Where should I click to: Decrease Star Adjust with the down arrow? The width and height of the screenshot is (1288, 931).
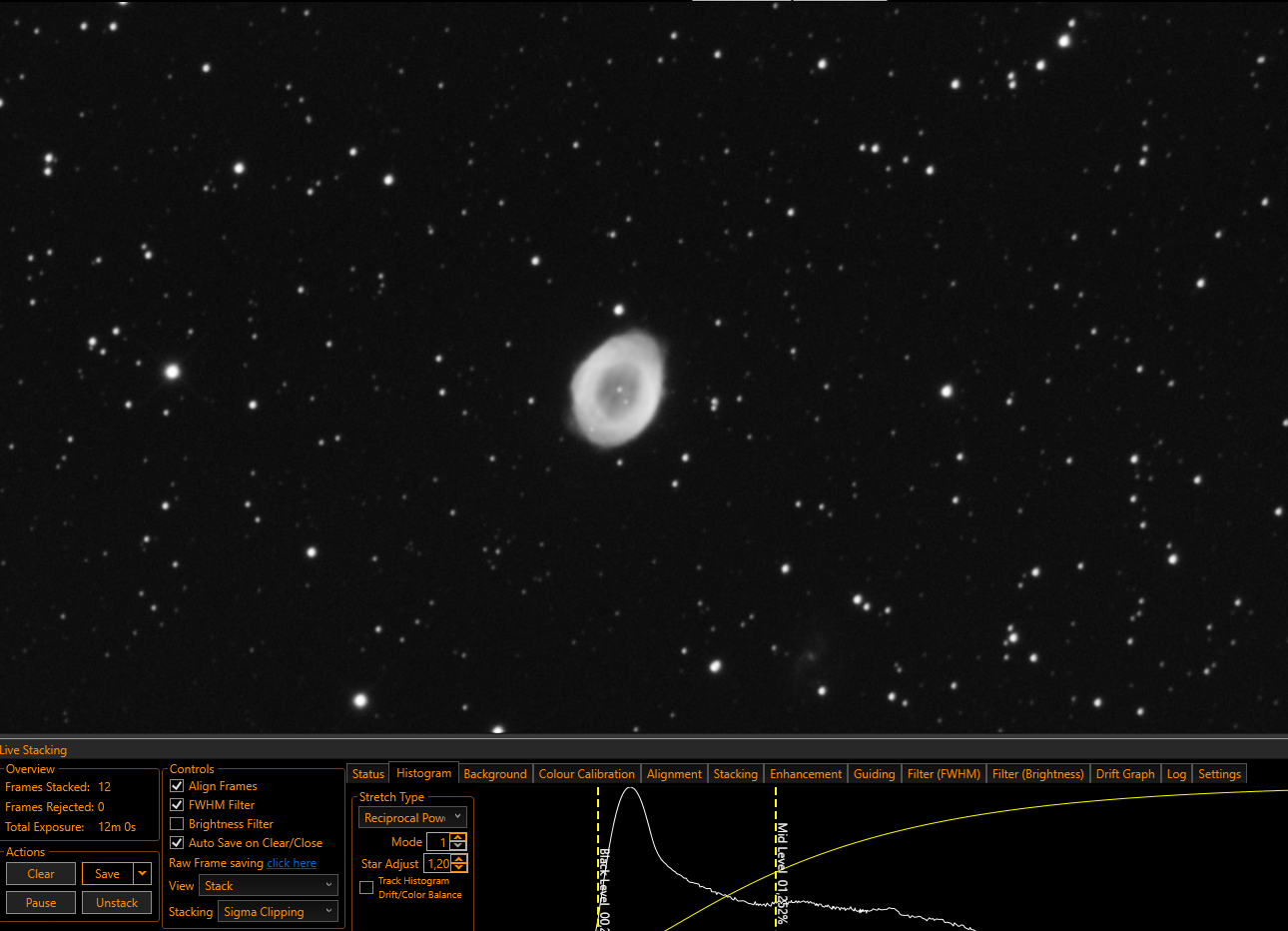(x=459, y=868)
